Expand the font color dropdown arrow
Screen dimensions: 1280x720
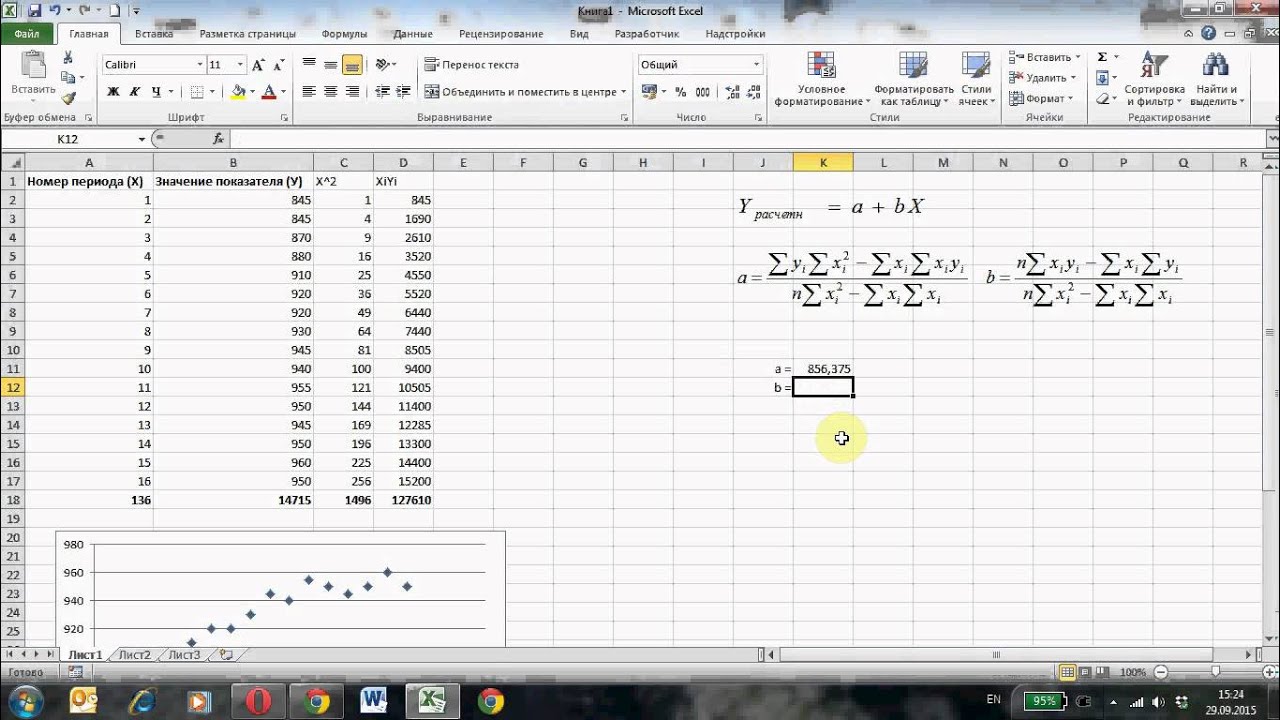coord(283,92)
